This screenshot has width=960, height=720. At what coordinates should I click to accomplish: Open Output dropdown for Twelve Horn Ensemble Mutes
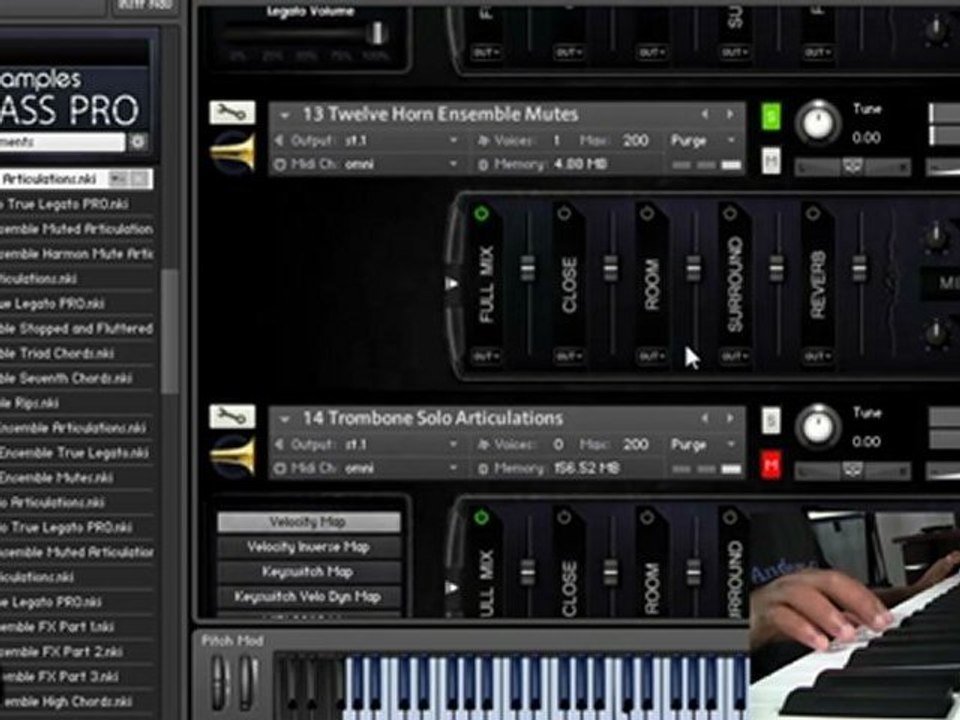367,141
